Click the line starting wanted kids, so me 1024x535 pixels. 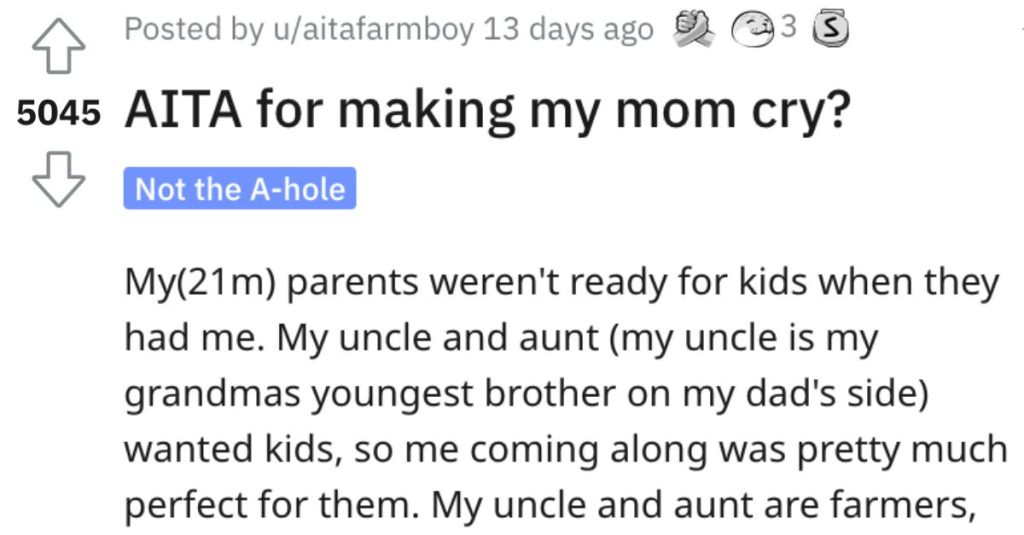[x=566, y=449]
